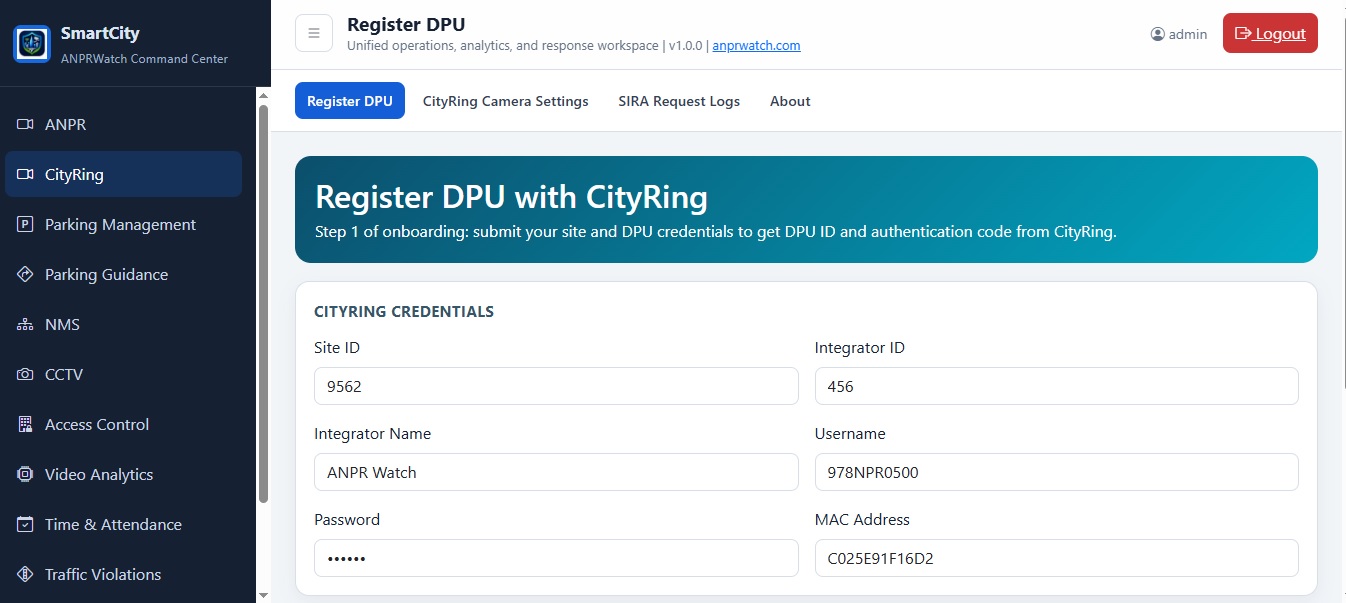Click the Time & Attendance calendar icon
This screenshot has height=603, width=1346.
[26, 525]
